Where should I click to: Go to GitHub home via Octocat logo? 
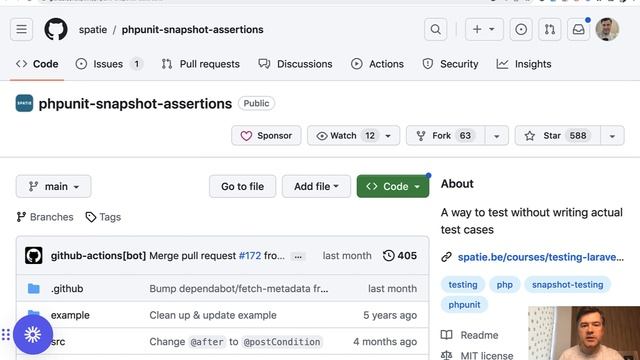(x=56, y=29)
